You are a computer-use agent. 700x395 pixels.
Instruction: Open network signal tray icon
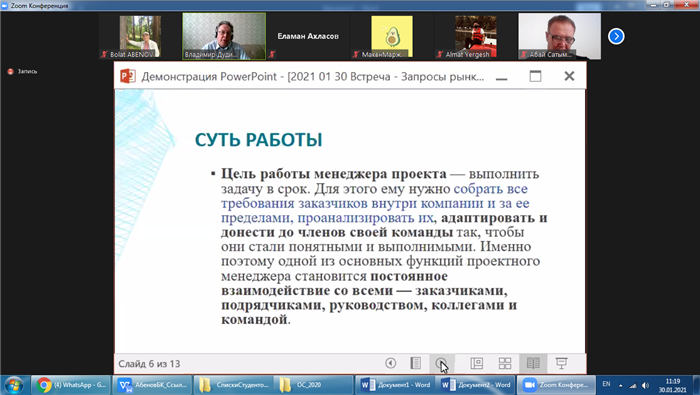point(633,385)
